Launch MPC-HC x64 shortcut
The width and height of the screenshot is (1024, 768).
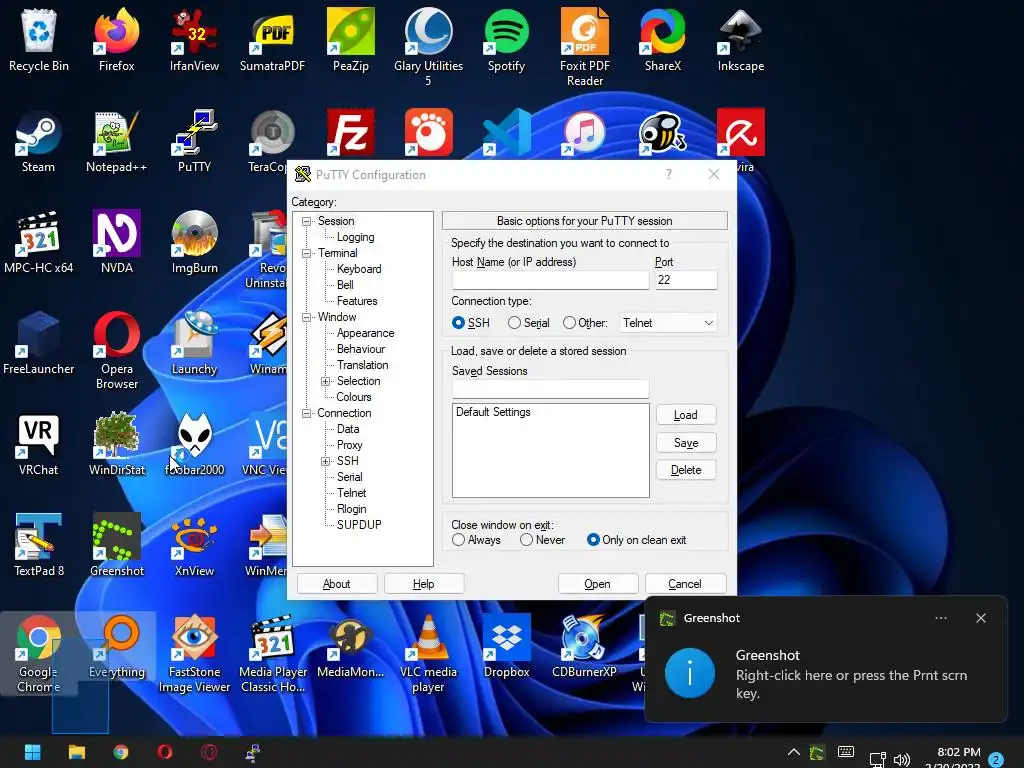coord(39,242)
